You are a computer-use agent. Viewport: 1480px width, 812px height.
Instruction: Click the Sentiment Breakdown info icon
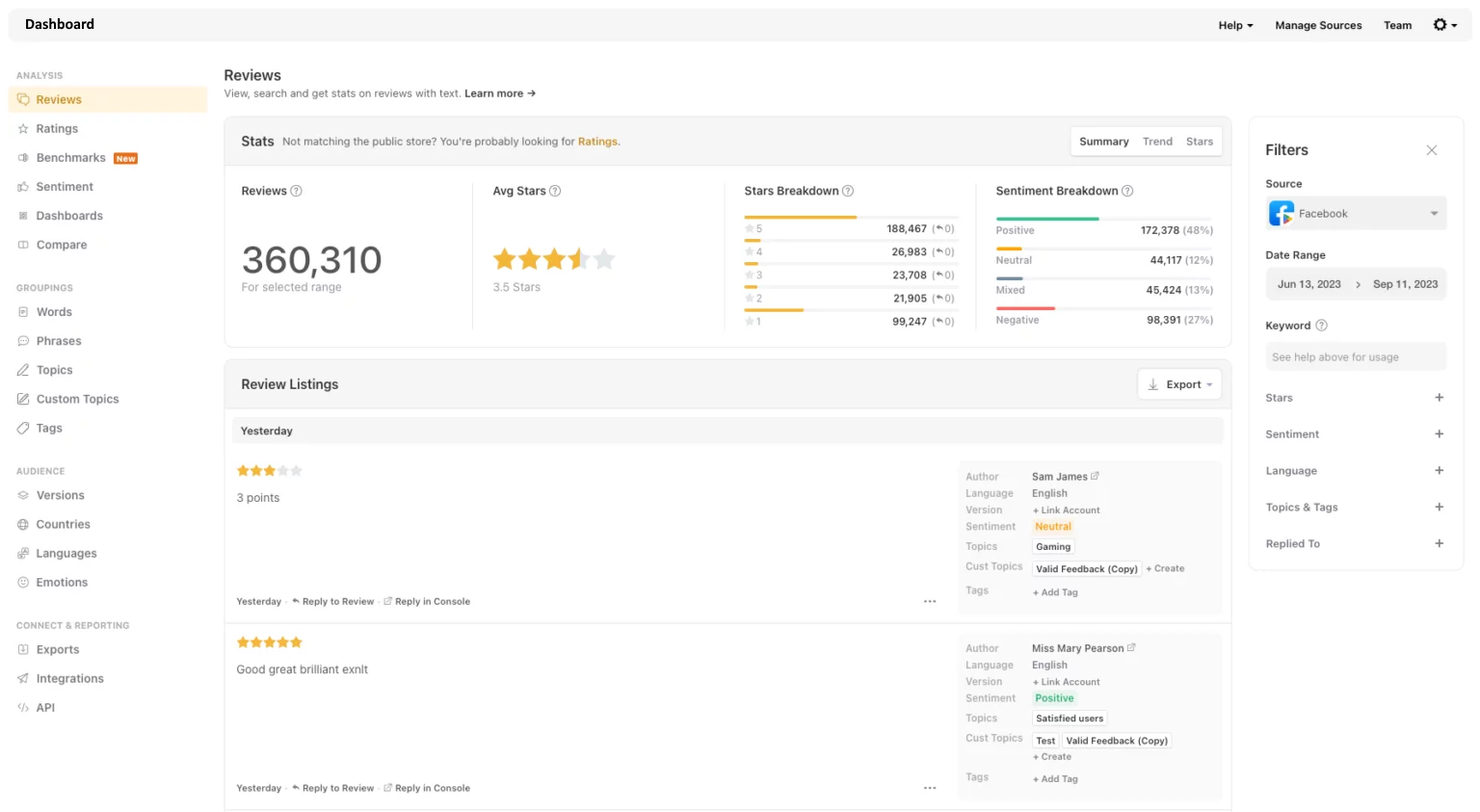click(1127, 191)
